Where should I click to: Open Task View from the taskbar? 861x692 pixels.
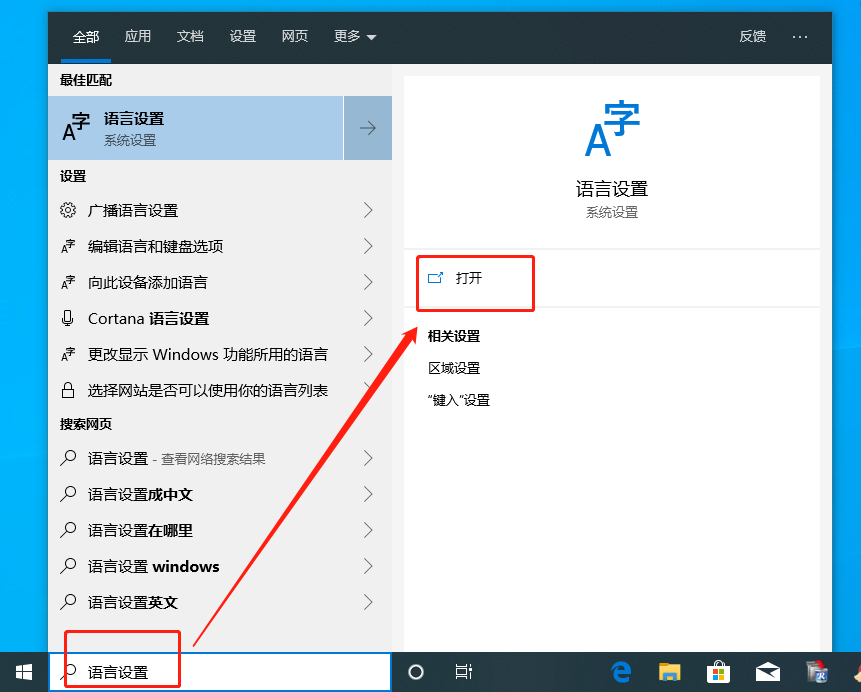coord(464,672)
